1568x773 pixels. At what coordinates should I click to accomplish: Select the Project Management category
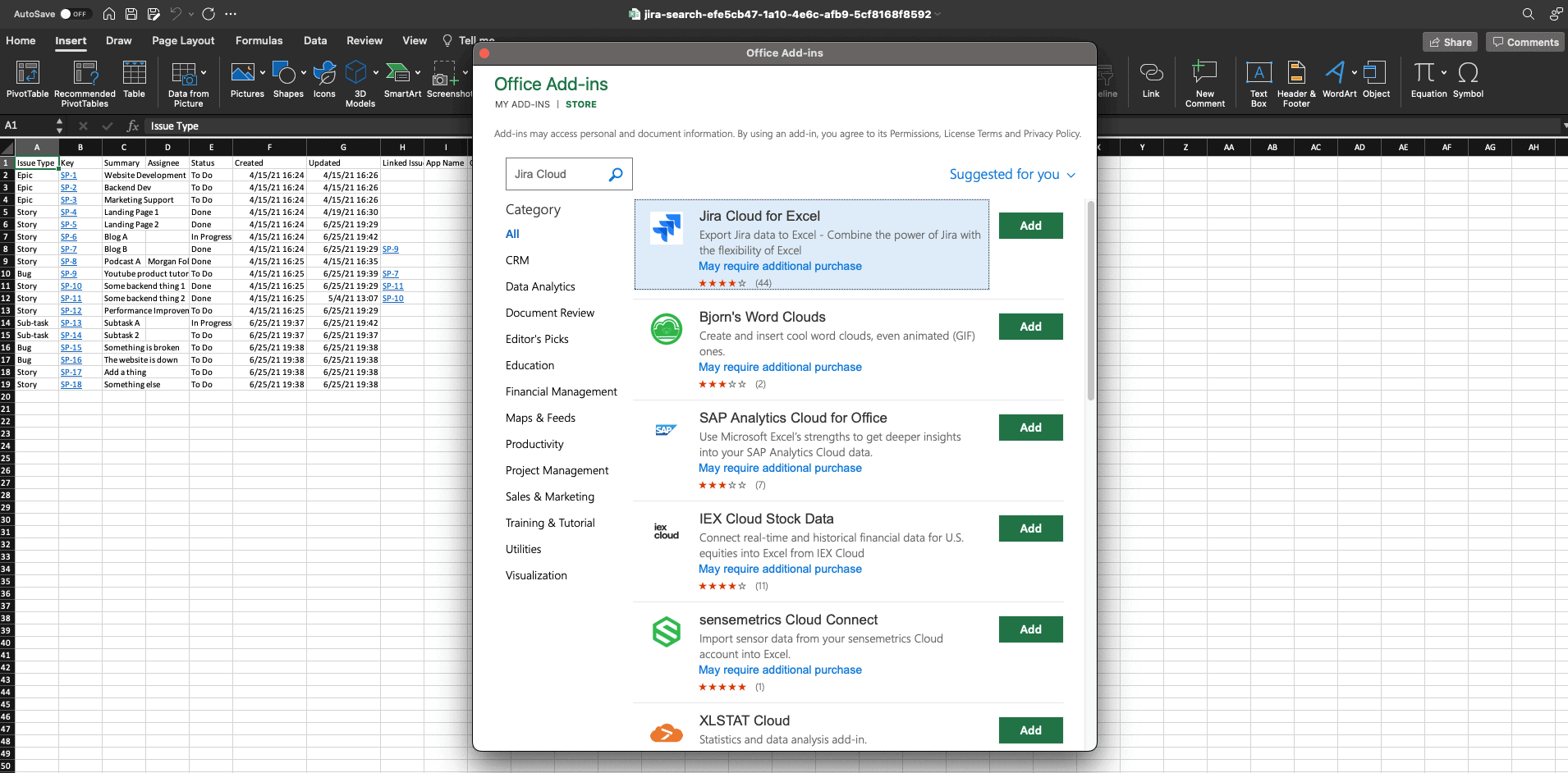[x=557, y=470]
